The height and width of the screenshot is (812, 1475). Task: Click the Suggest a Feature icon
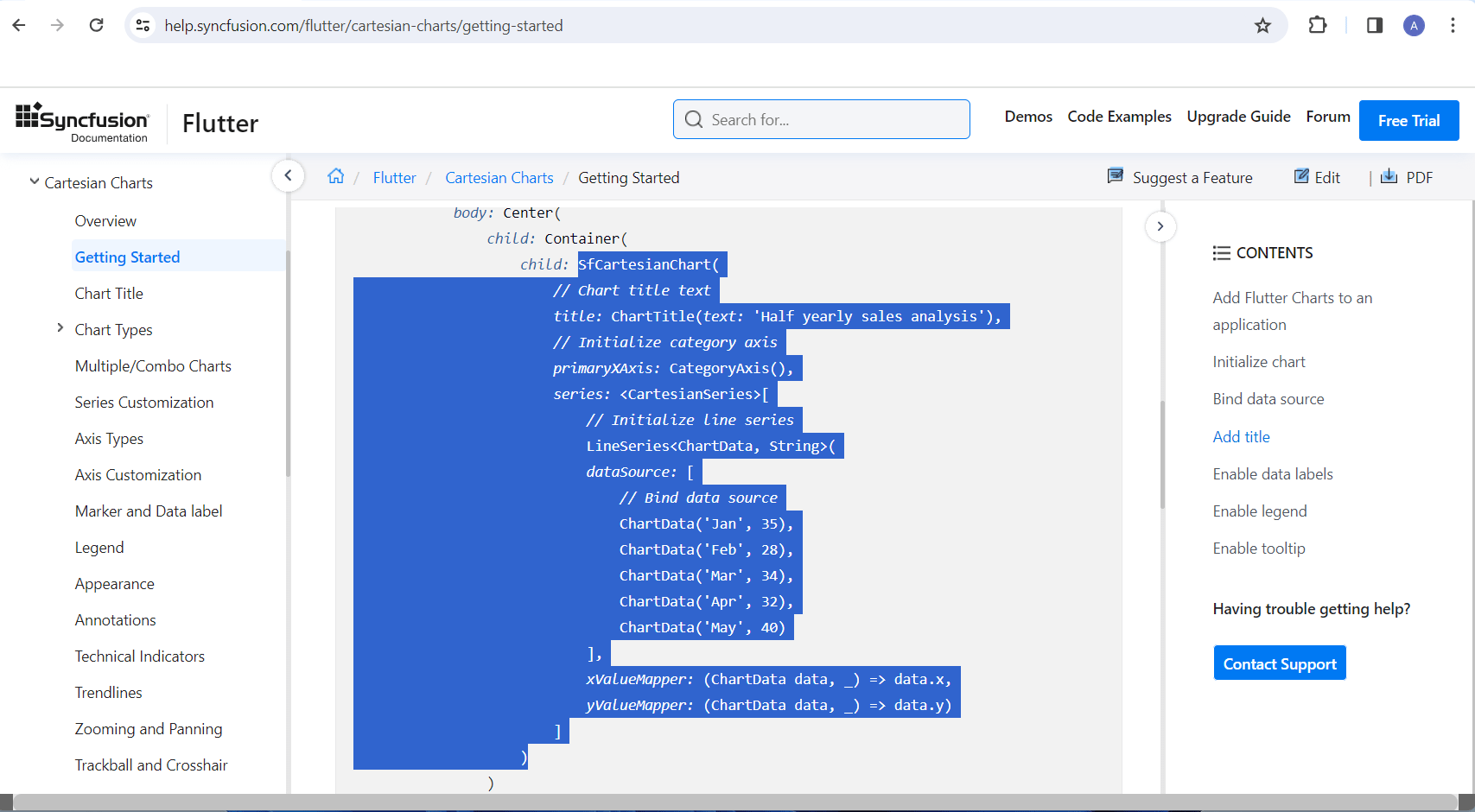tap(1115, 176)
